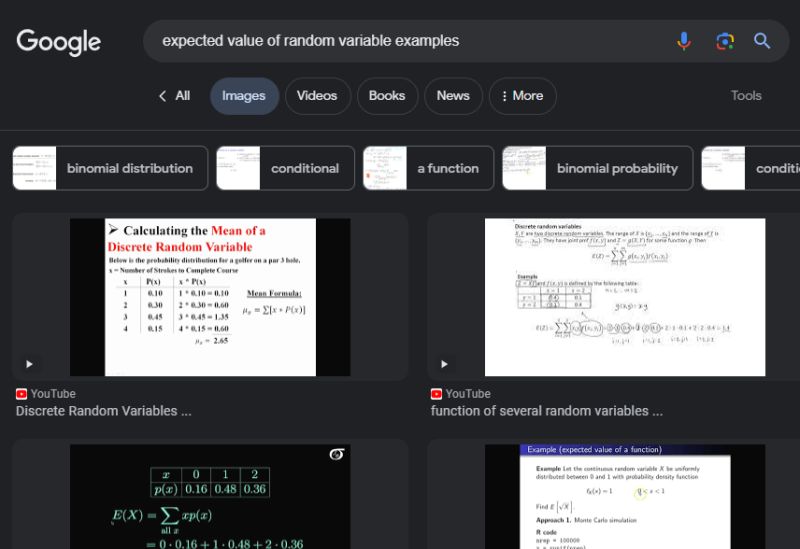Click the magnifying glass search icon
Image resolution: width=800 pixels, height=549 pixels.
point(762,41)
